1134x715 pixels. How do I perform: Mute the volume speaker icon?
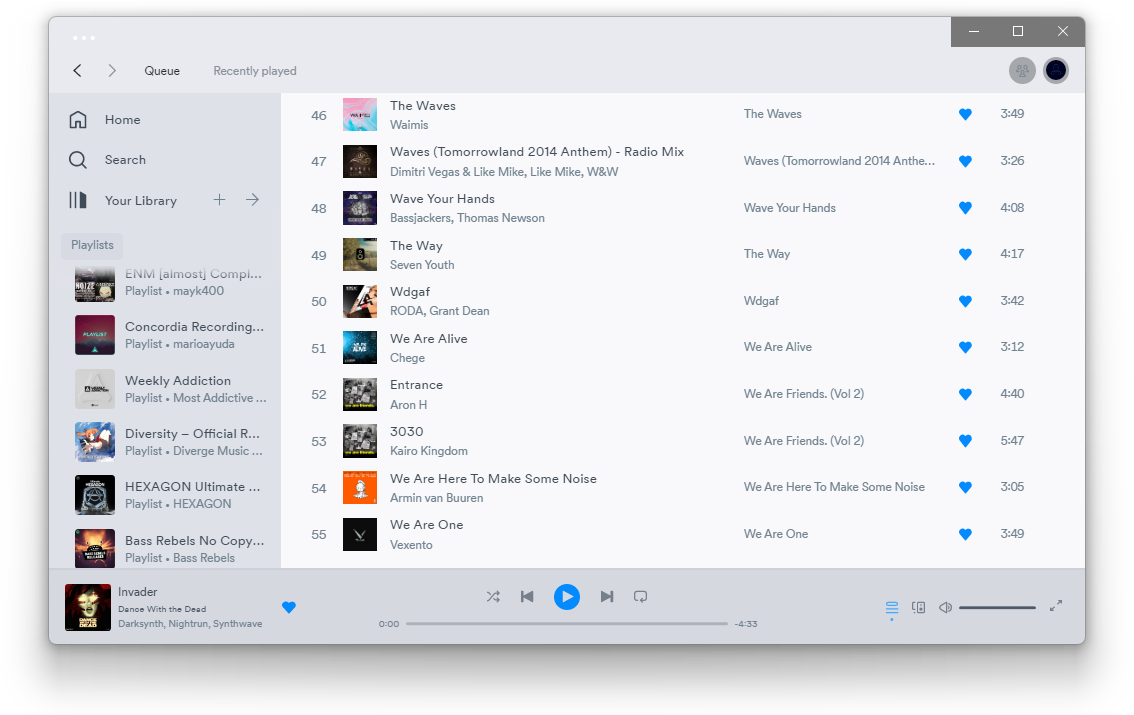point(945,607)
